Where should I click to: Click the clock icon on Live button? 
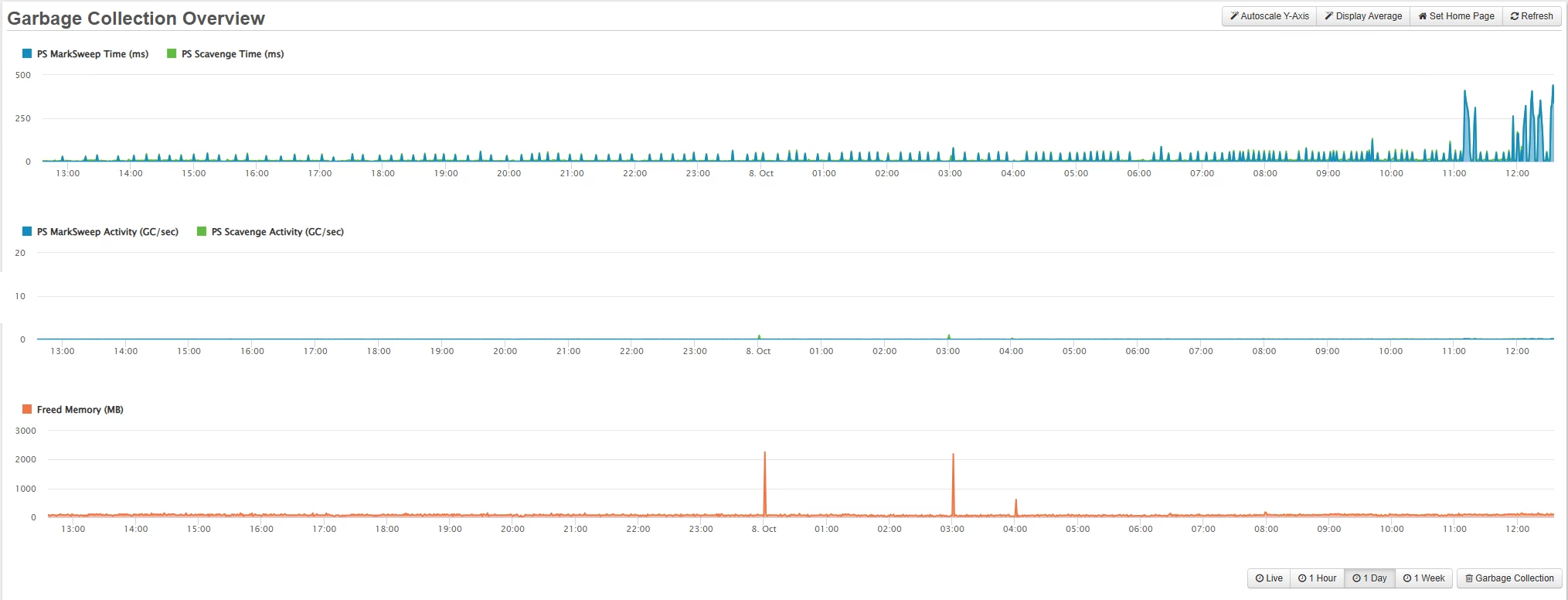[x=1260, y=578]
